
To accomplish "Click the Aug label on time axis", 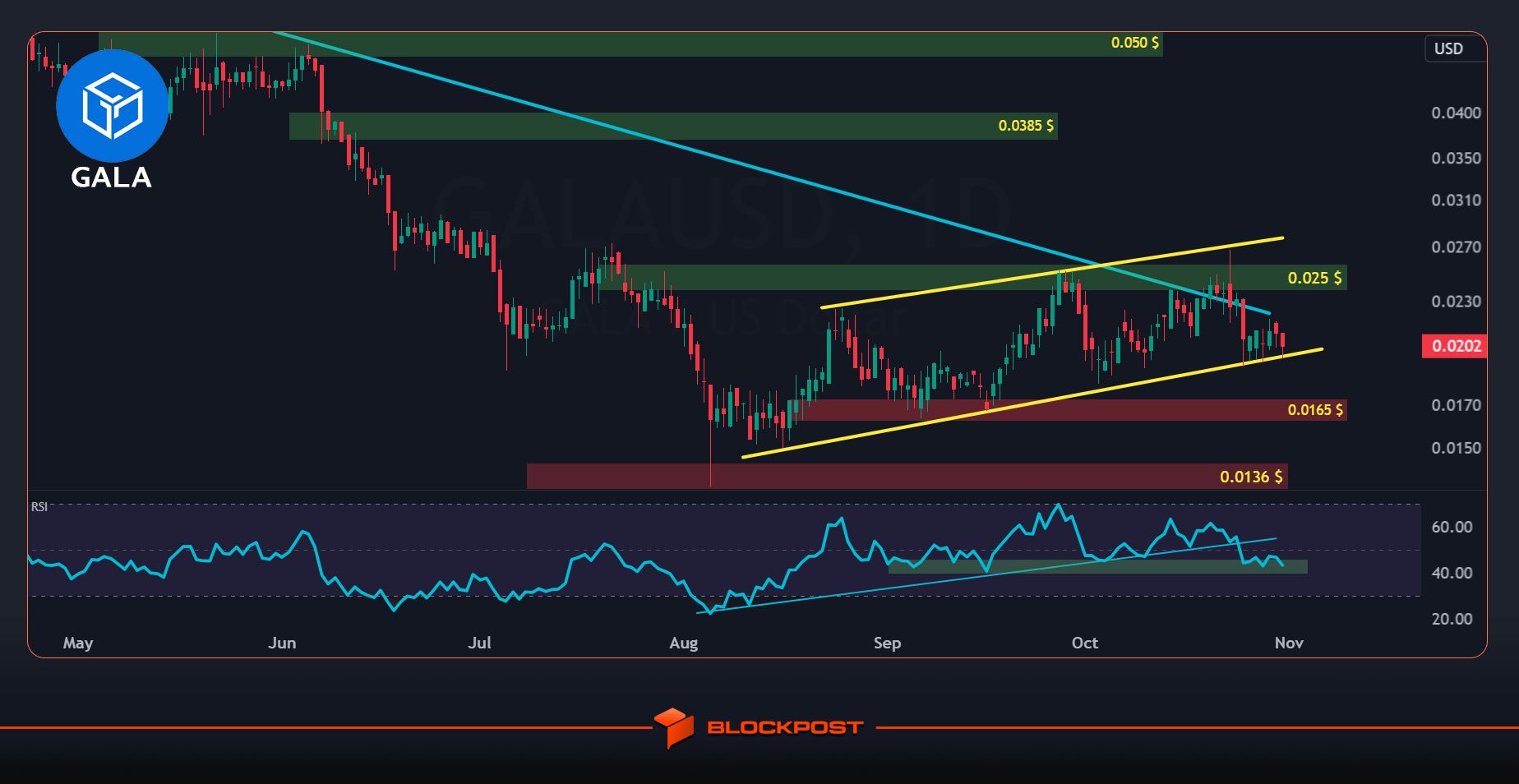I will [684, 643].
